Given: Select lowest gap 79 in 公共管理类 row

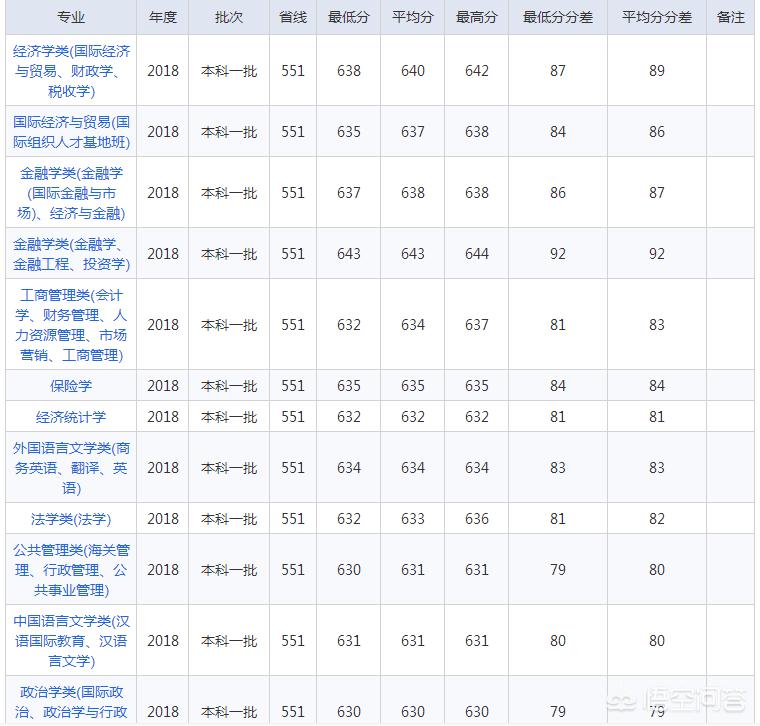Looking at the screenshot, I should click(x=558, y=570).
